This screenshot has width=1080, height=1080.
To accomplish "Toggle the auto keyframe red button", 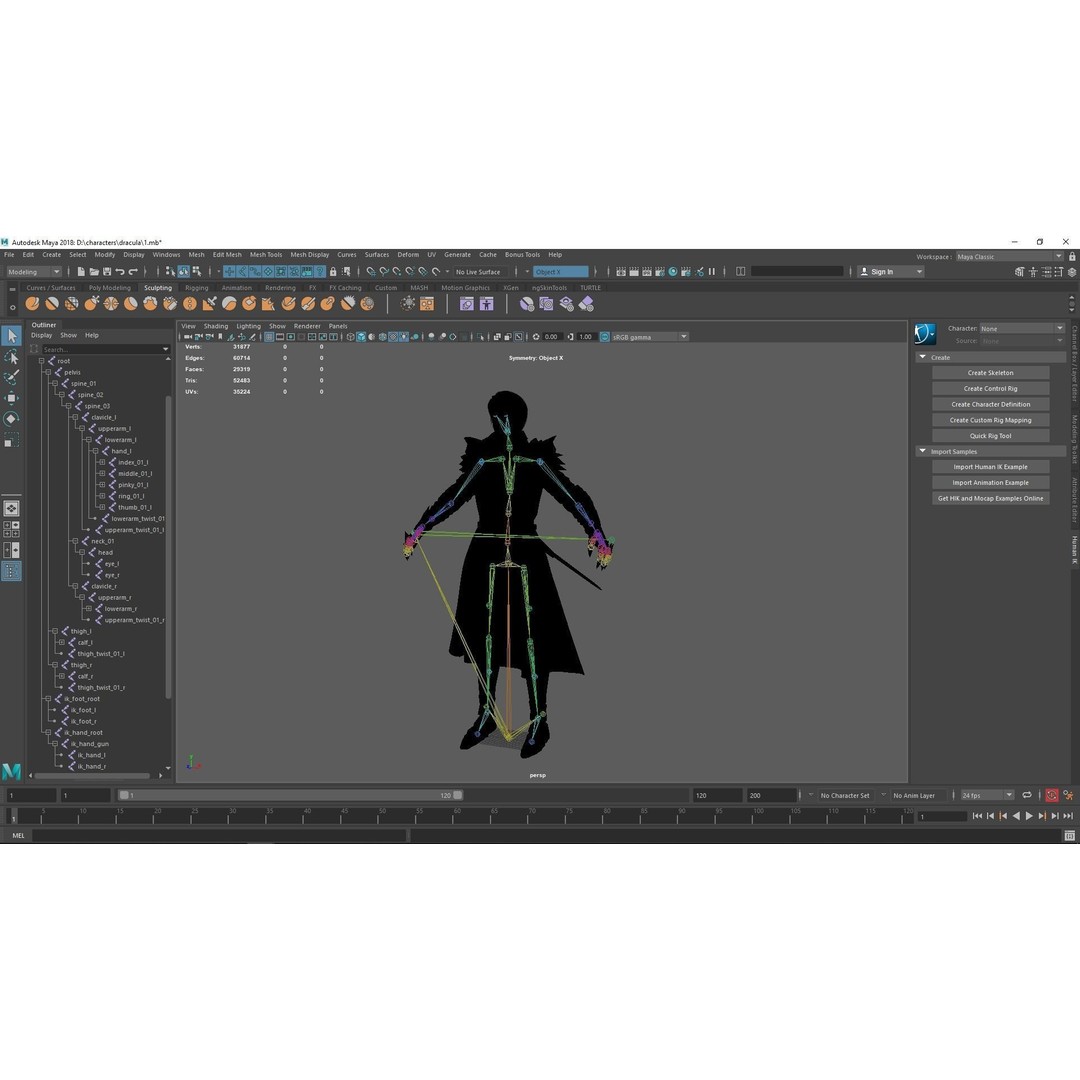I will pyautogui.click(x=1051, y=796).
